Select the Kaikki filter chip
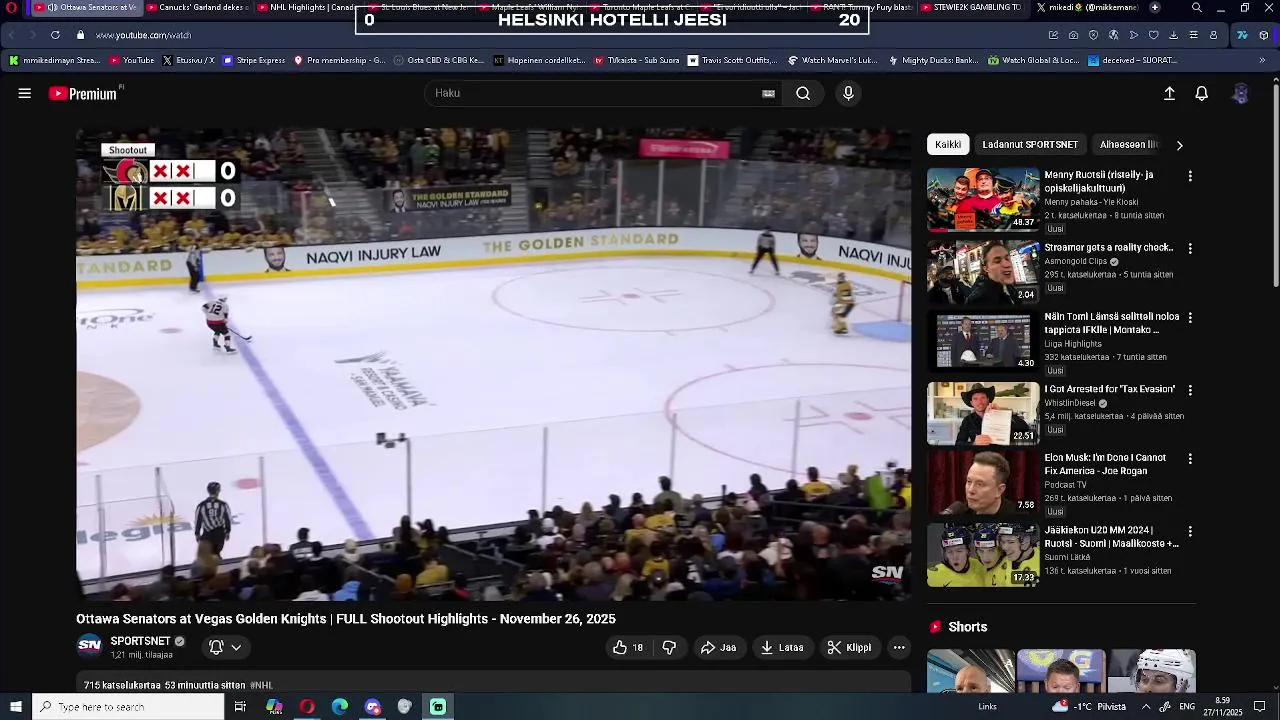This screenshot has width=1280, height=720. (948, 145)
